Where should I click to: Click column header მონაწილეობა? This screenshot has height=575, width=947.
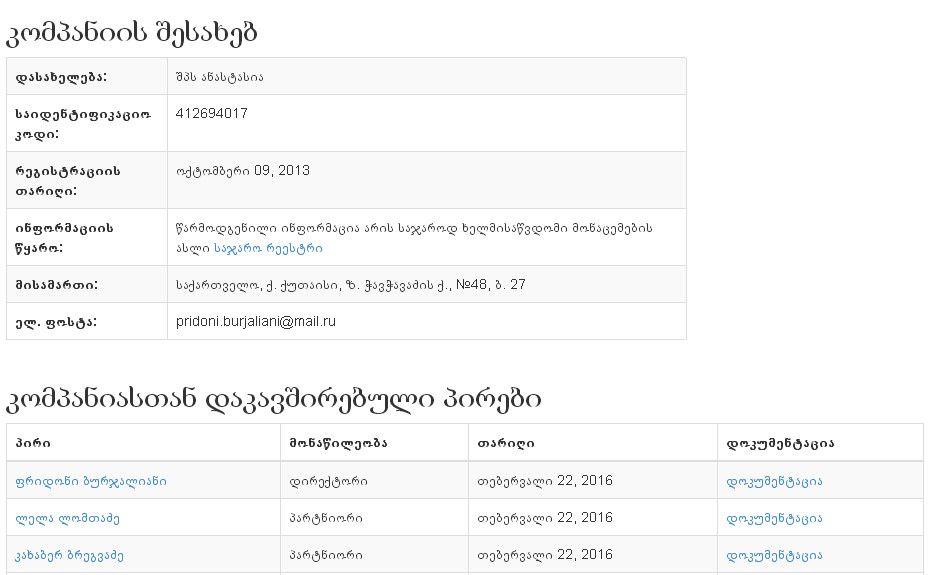(338, 443)
